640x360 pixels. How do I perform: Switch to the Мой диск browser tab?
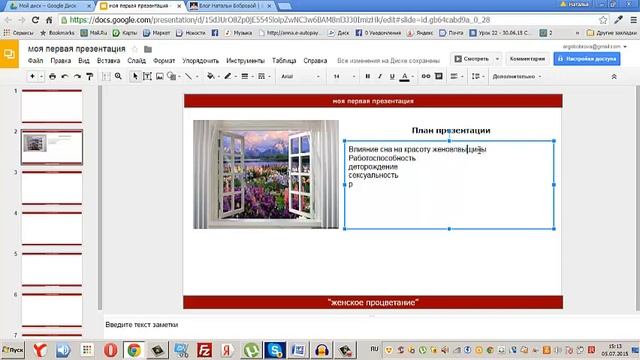(x=50, y=6)
